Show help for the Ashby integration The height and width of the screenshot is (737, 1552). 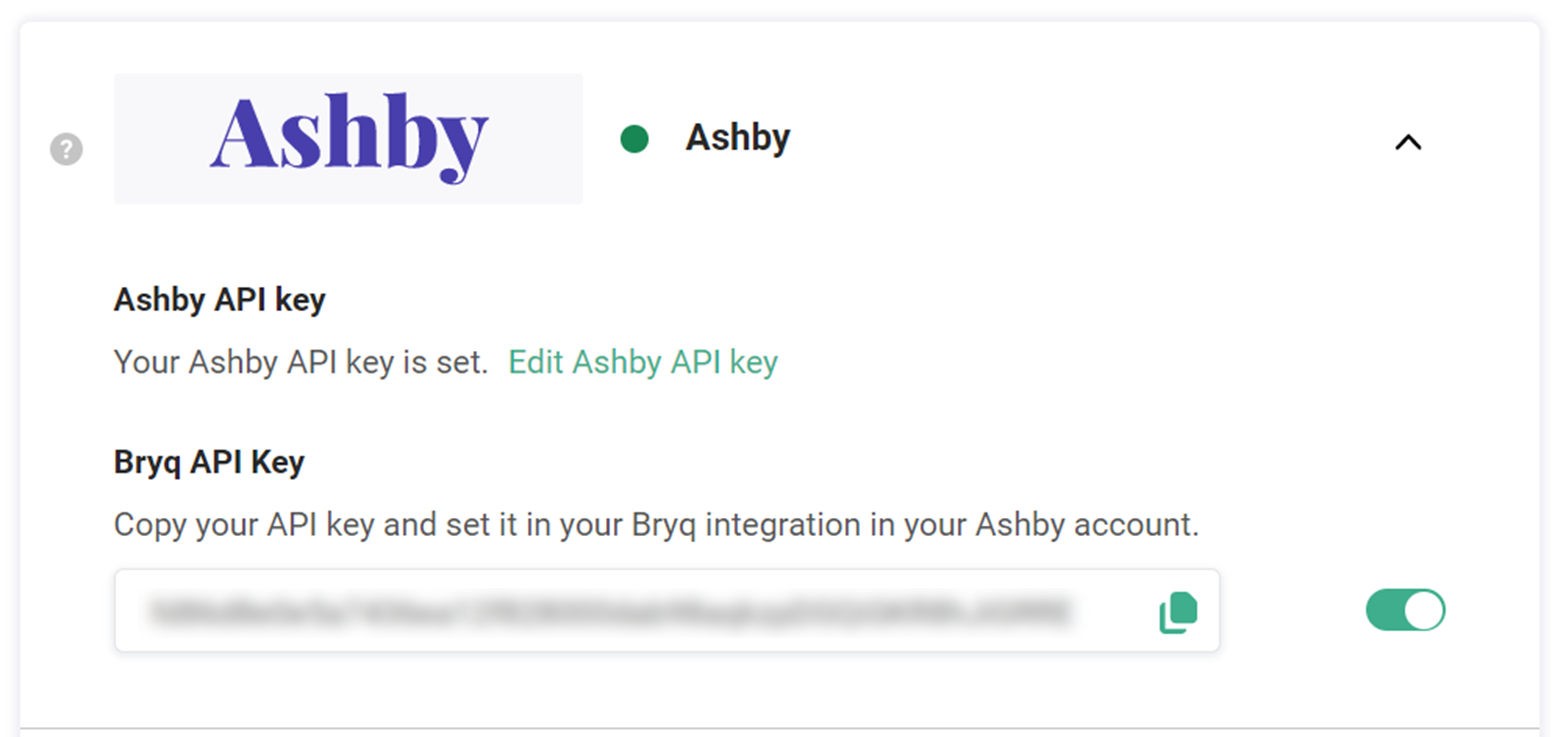point(66,150)
